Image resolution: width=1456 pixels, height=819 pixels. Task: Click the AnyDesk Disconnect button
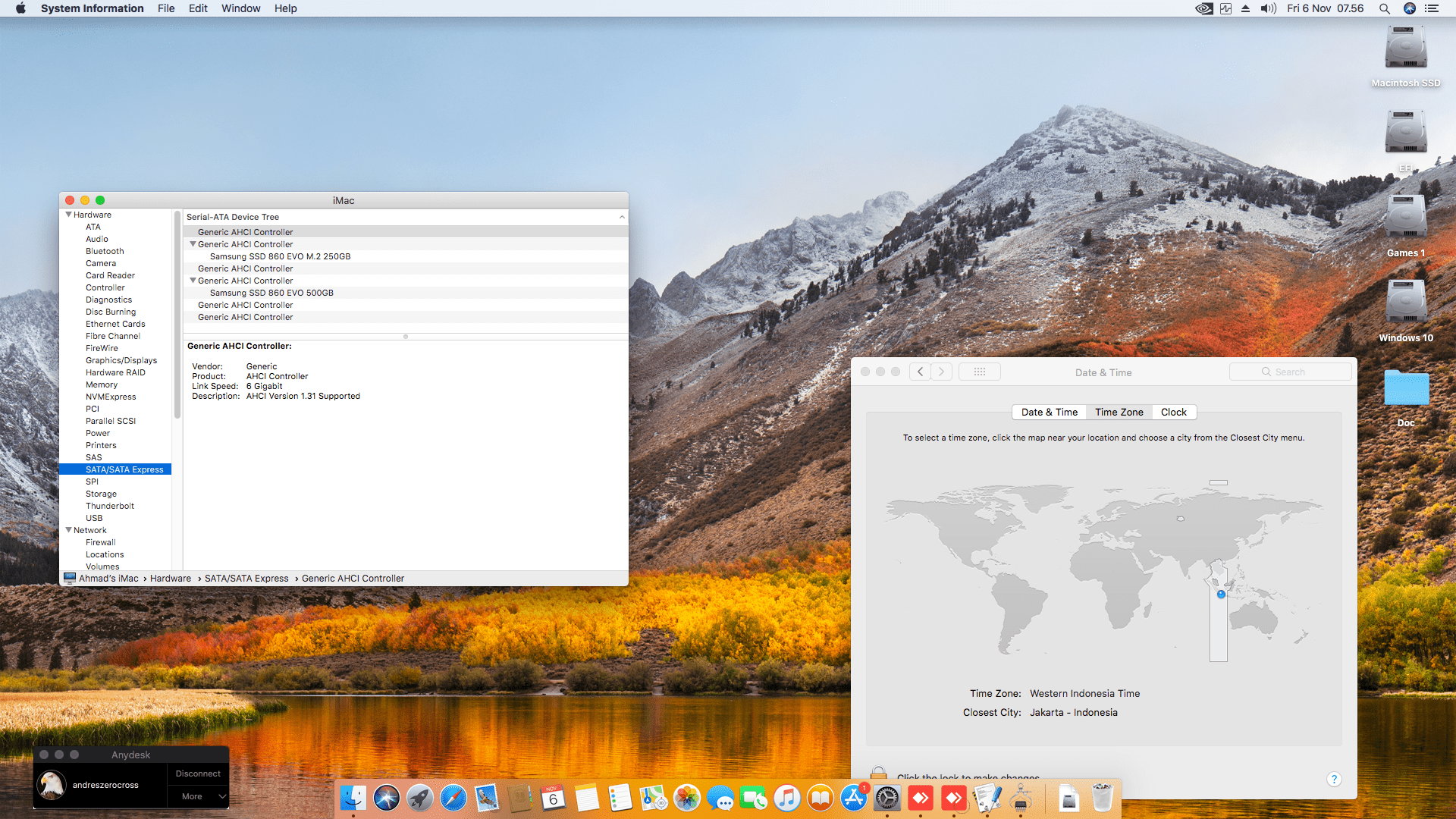(198, 773)
